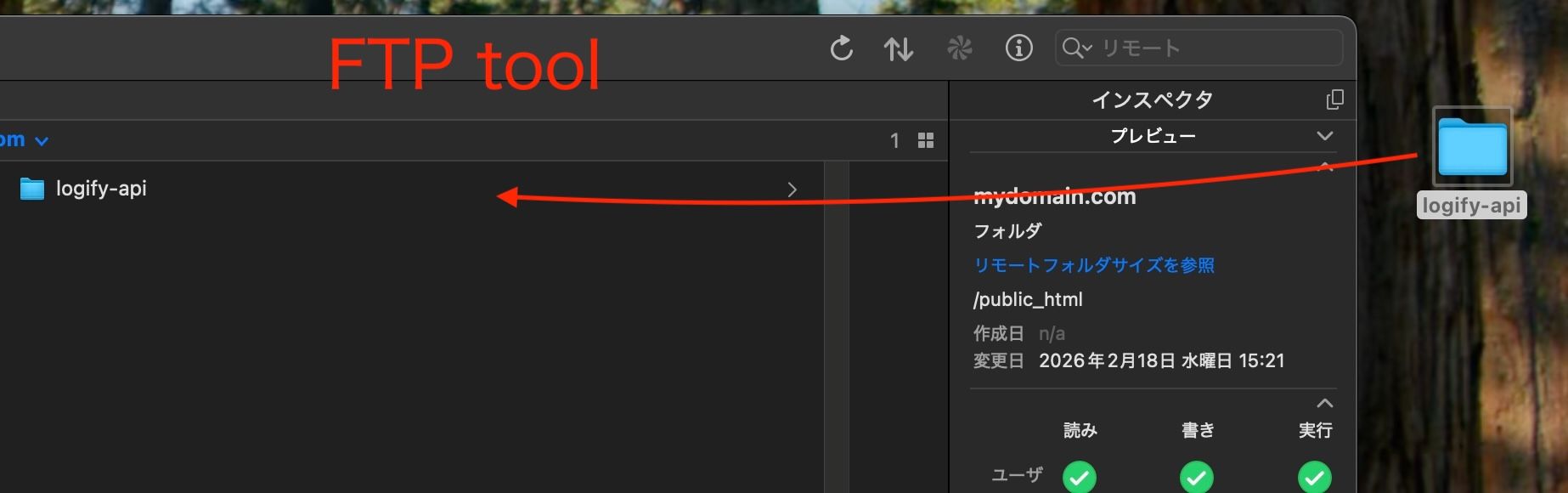Viewport: 1568px width, 493px height.
Task: Collapse the permissions section chevron
Action: tap(1324, 403)
